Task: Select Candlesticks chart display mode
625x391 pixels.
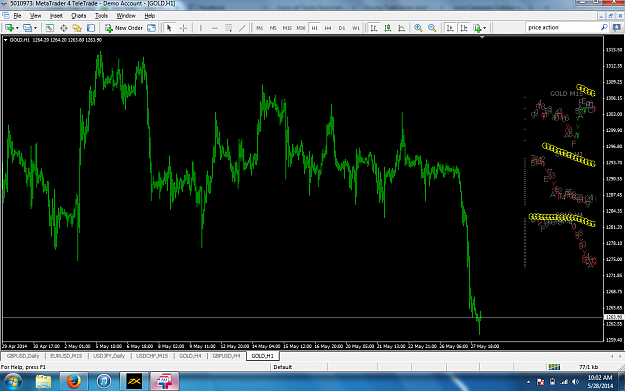Action: [x=387, y=28]
